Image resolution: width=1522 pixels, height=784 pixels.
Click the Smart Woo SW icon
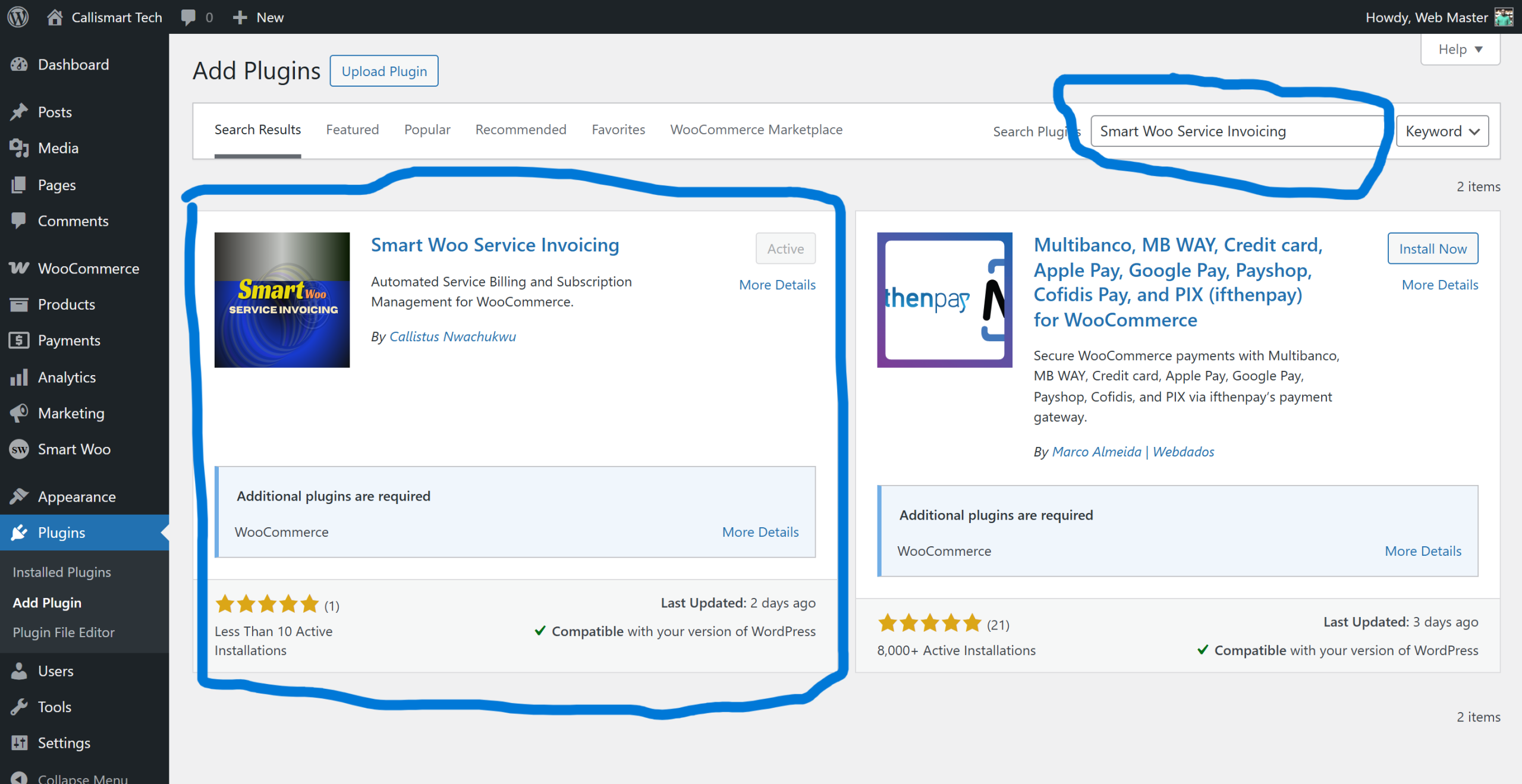(19, 449)
